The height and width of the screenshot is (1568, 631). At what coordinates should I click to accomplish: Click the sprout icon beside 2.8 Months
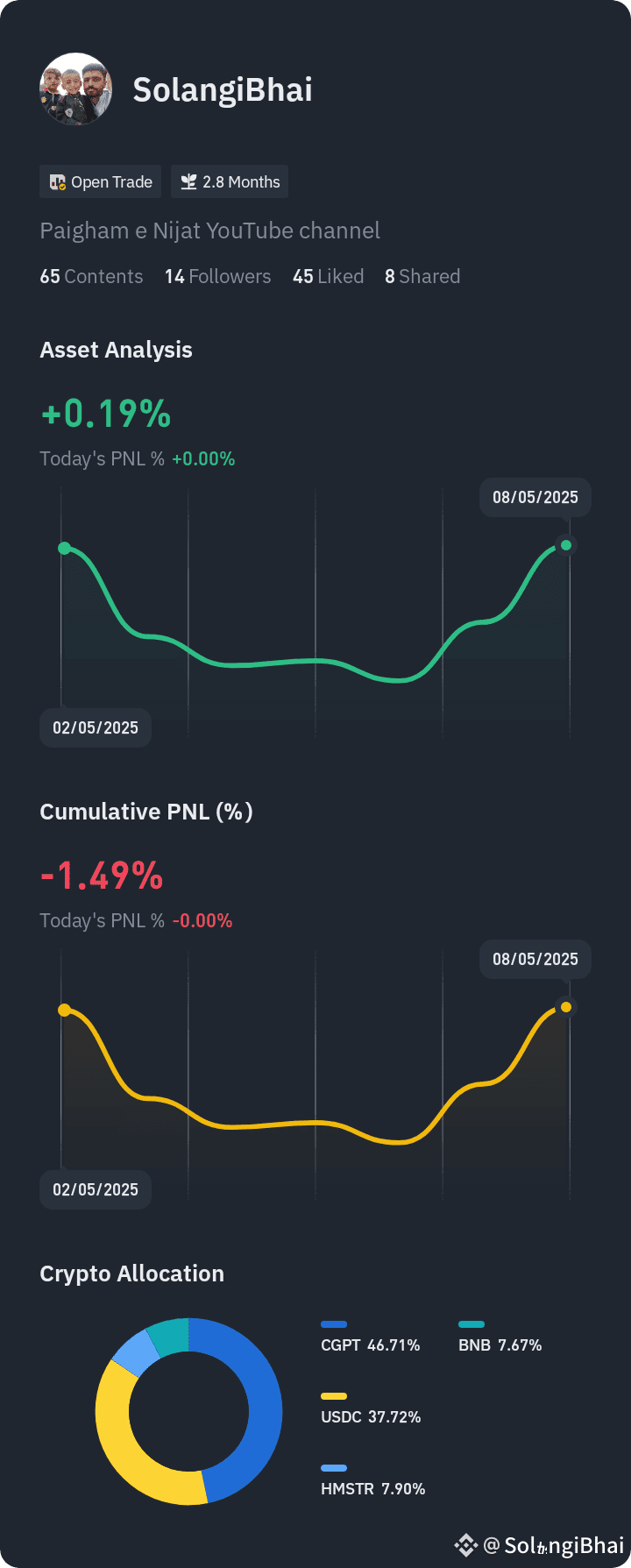click(x=188, y=181)
